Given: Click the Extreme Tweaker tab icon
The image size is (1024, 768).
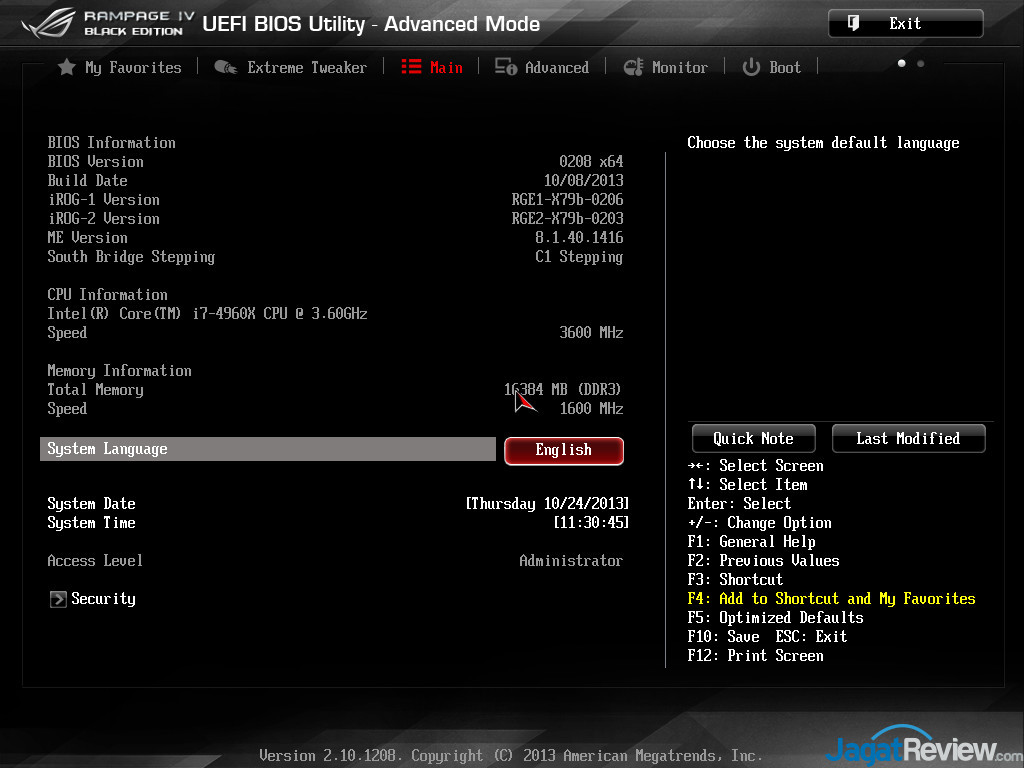Looking at the screenshot, I should click(225, 68).
